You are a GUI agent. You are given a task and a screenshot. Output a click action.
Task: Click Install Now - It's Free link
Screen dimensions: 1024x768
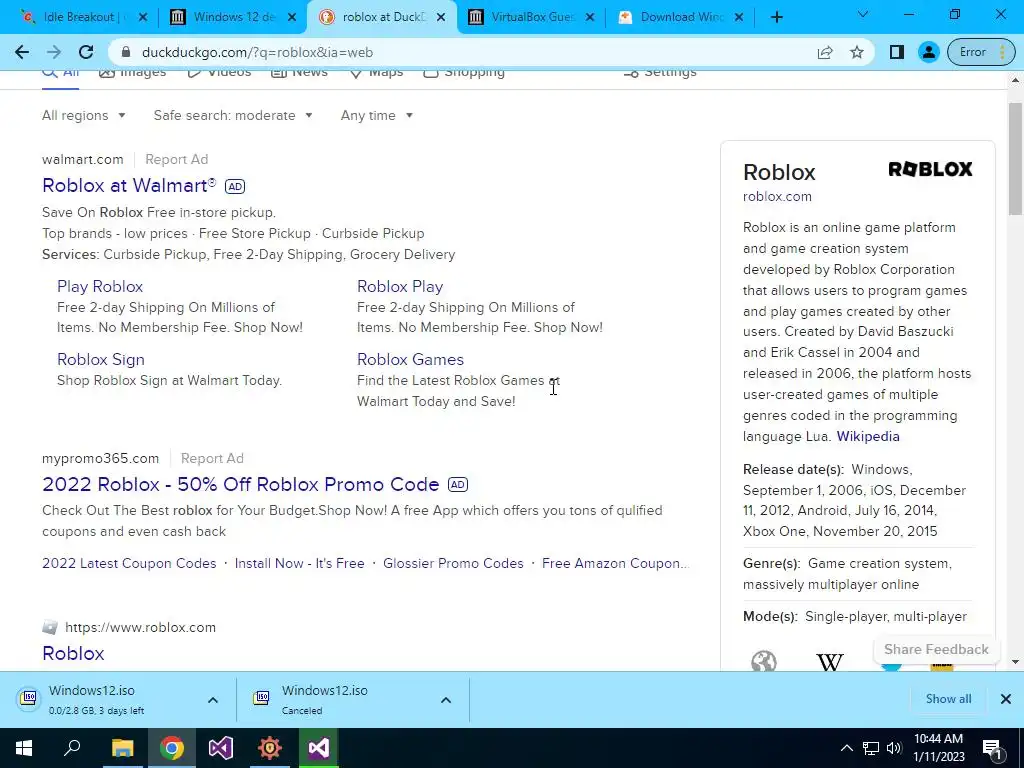(300, 564)
